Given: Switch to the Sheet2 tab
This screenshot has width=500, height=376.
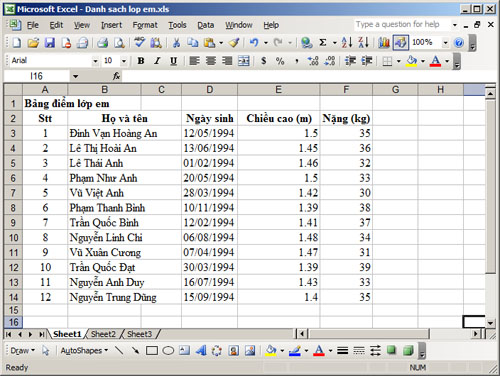Looking at the screenshot, I should (x=103, y=334).
